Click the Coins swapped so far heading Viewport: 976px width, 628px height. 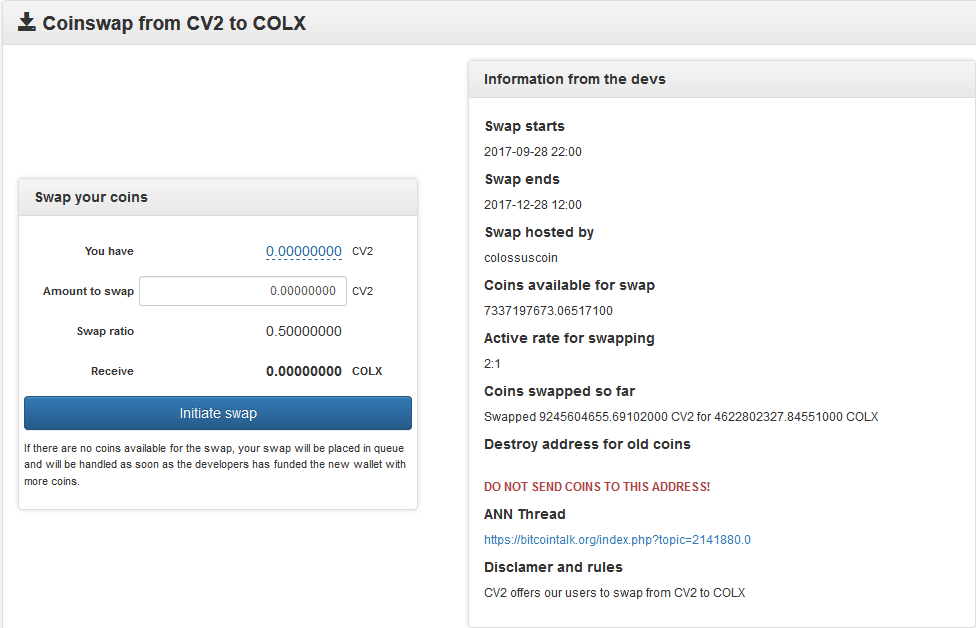pos(560,391)
